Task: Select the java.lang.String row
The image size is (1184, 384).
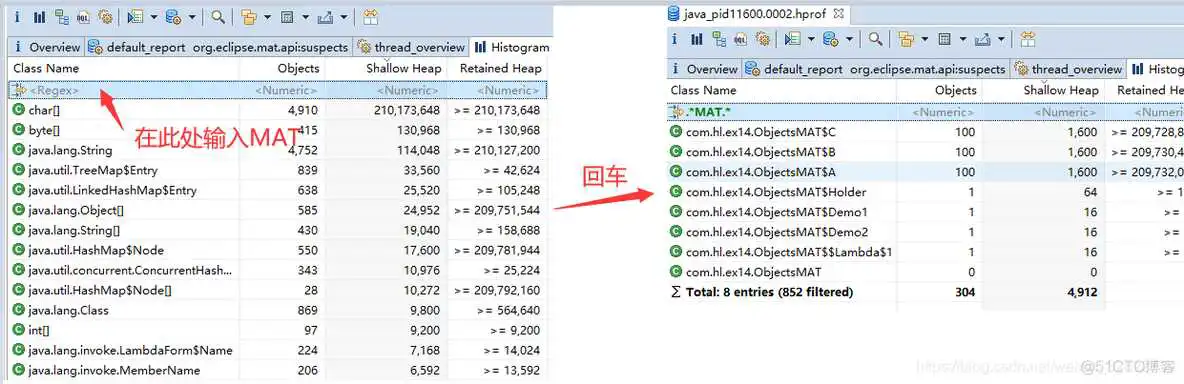Action: (278, 150)
